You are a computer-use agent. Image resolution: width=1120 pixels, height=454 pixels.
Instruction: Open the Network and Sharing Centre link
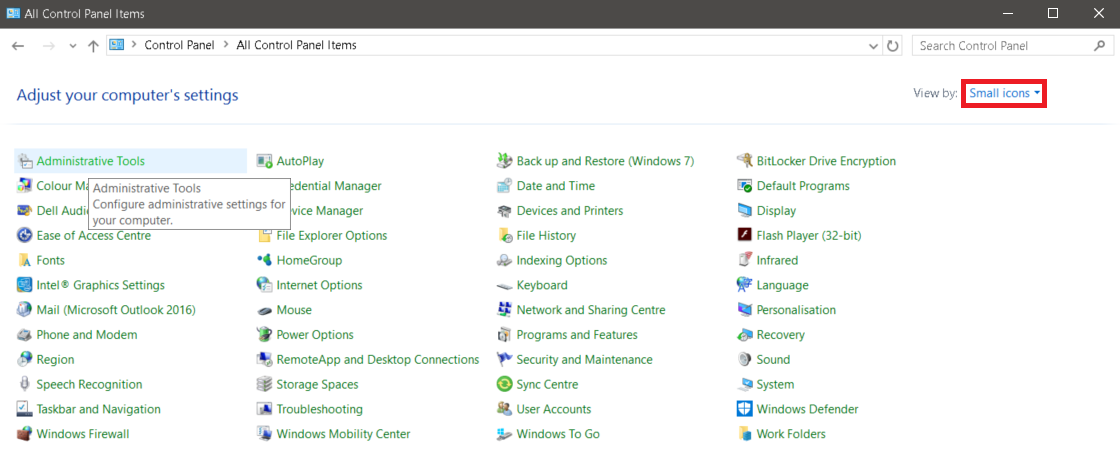[590, 310]
